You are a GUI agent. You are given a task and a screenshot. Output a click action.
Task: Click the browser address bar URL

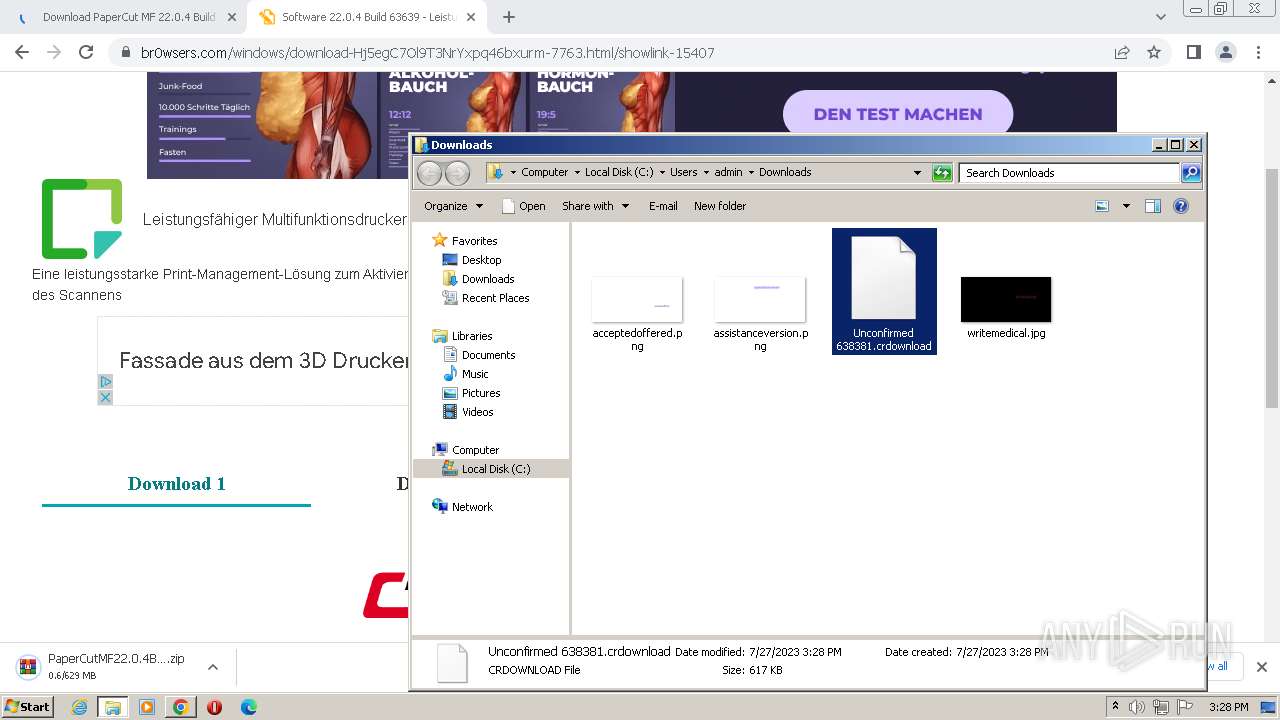click(x=427, y=53)
